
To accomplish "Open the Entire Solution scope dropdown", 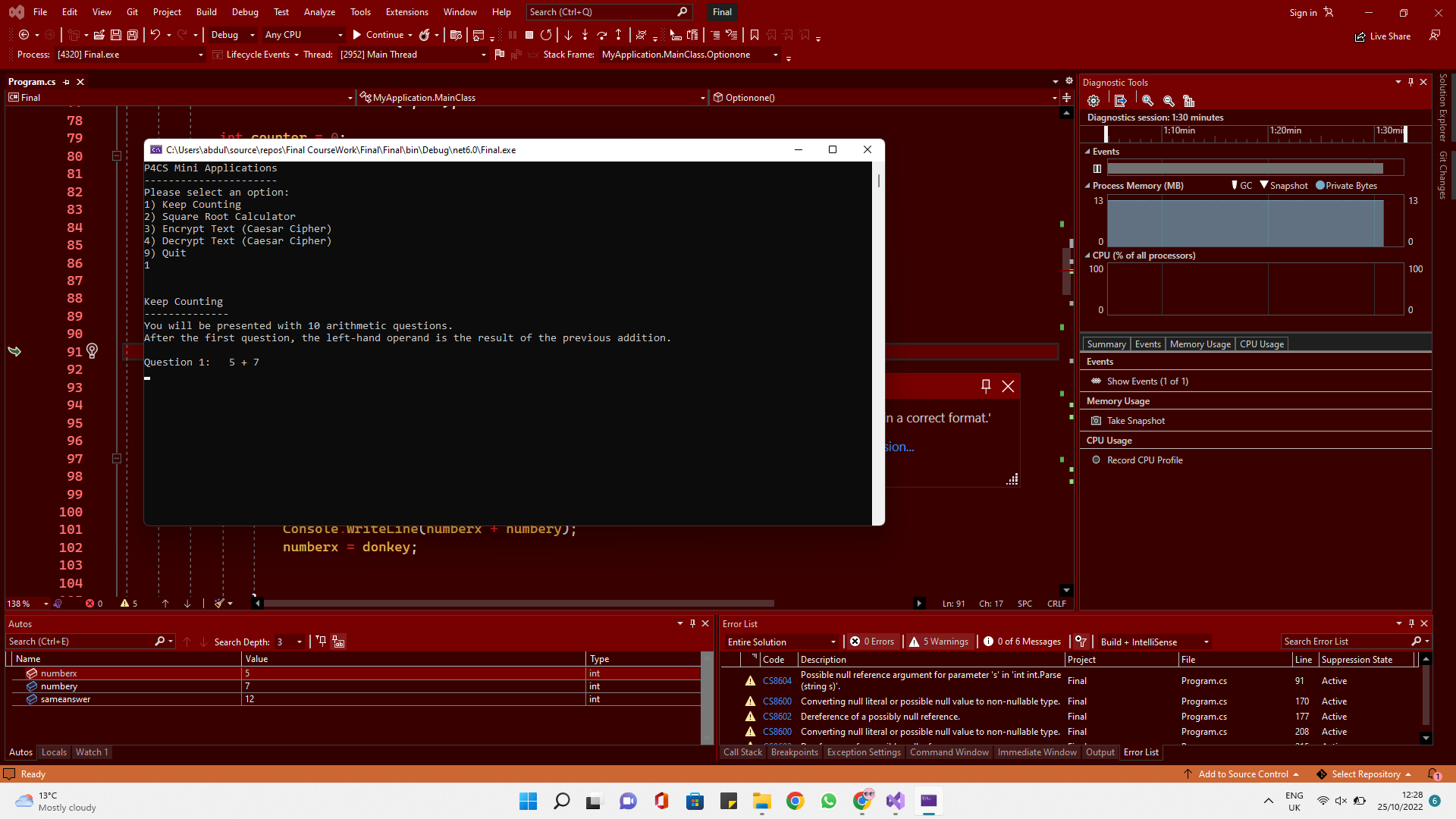I will [781, 642].
